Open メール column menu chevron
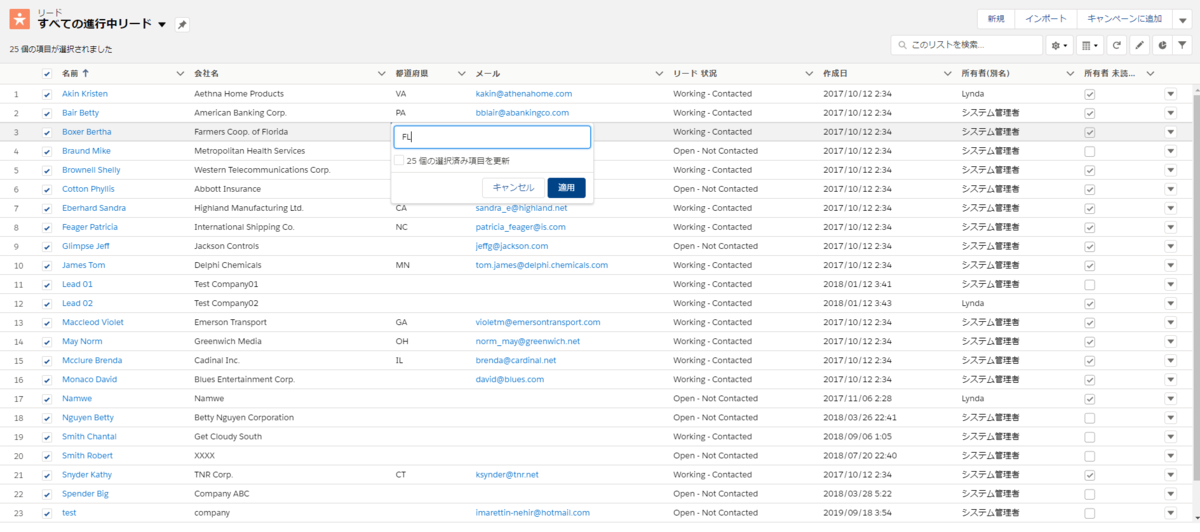This screenshot has height=532, width=1200. pyautogui.click(x=660, y=74)
